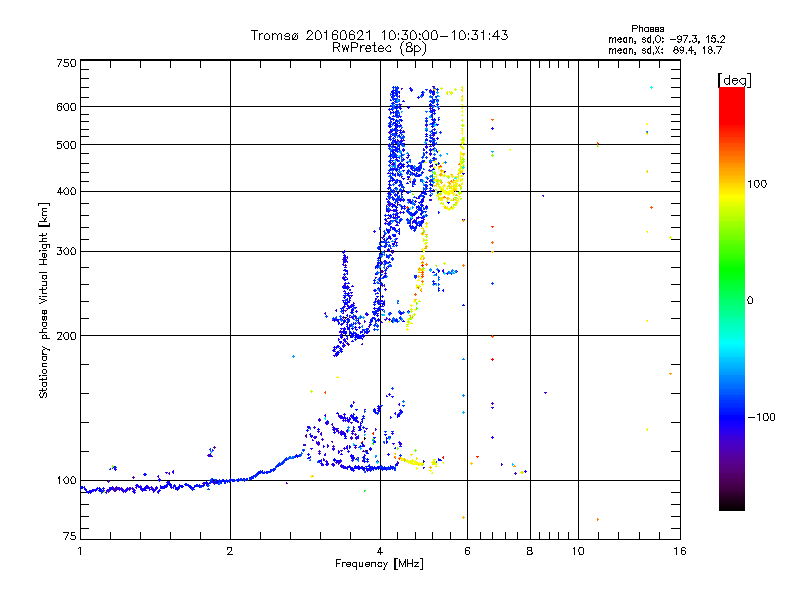
Task: Click the 'mean, sd,X: 89.4, 18.7' line
Action: (x=665, y=50)
